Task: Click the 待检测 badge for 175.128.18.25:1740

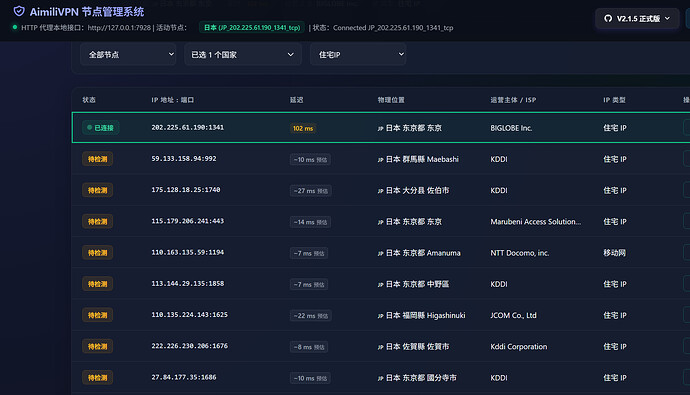Action: click(x=97, y=190)
